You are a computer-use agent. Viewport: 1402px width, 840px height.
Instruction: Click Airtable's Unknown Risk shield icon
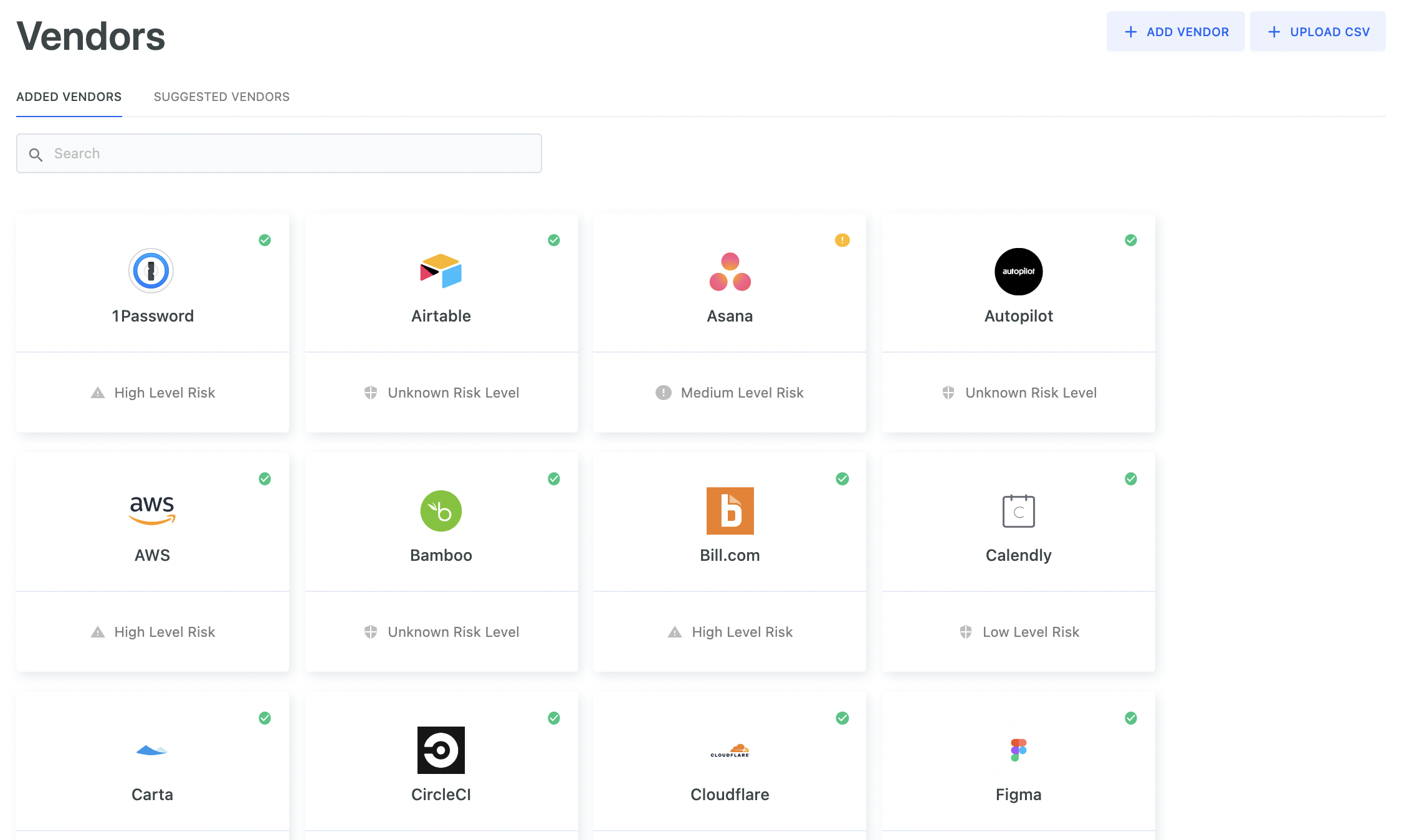pos(371,393)
